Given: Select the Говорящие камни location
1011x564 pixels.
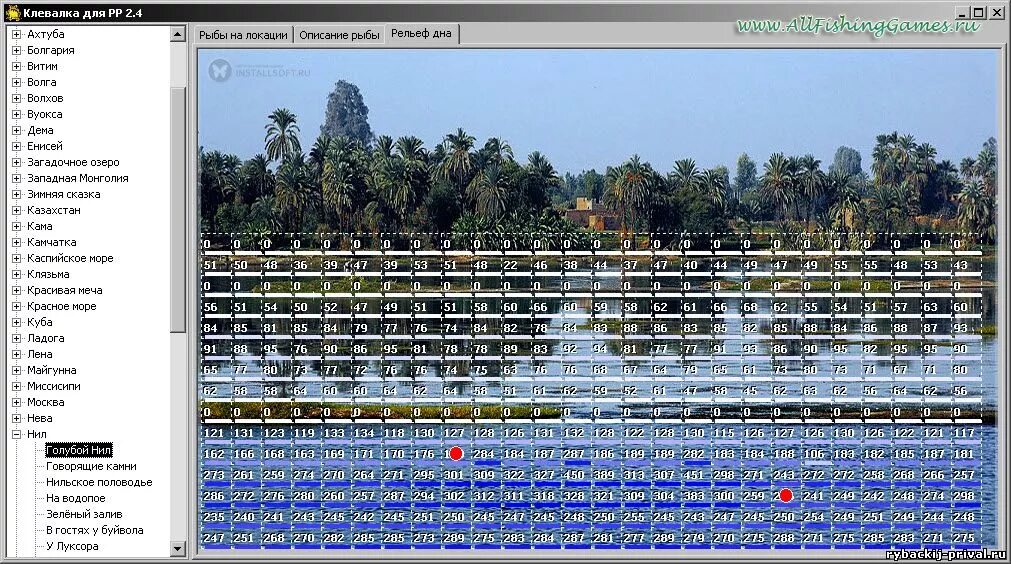Looking at the screenshot, I should click(x=91, y=466).
